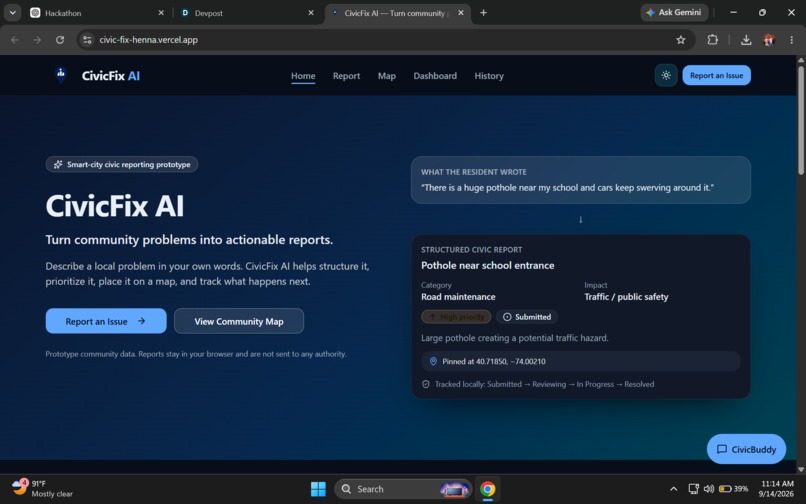This screenshot has width=806, height=504.
Task: Click the Pothole near school entrance title
Action: pyautogui.click(x=487, y=265)
